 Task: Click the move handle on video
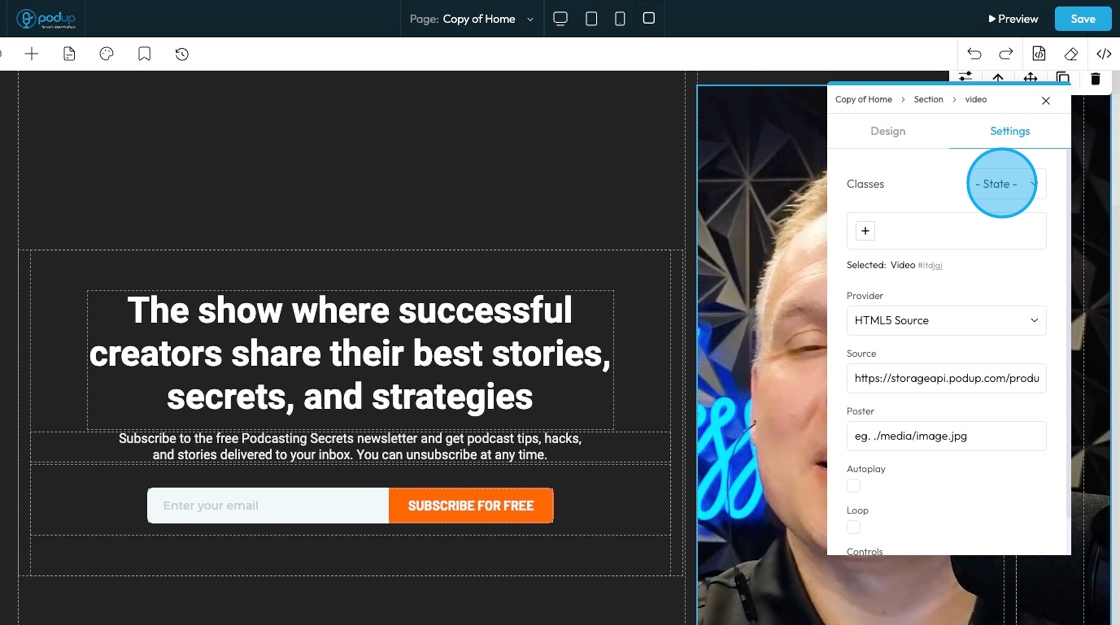(1030, 78)
